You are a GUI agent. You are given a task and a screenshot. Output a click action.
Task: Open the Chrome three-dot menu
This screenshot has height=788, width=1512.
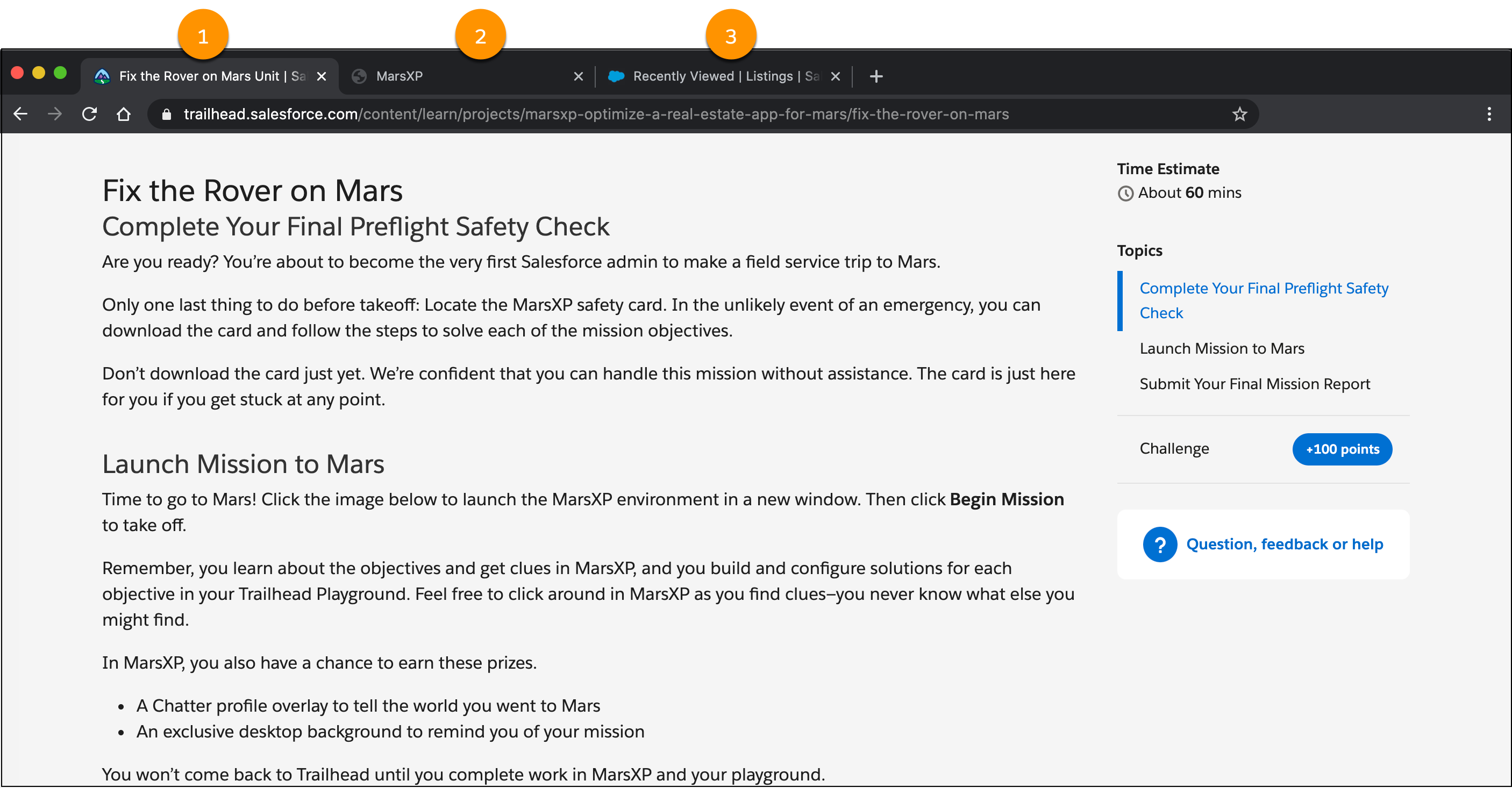click(1488, 114)
